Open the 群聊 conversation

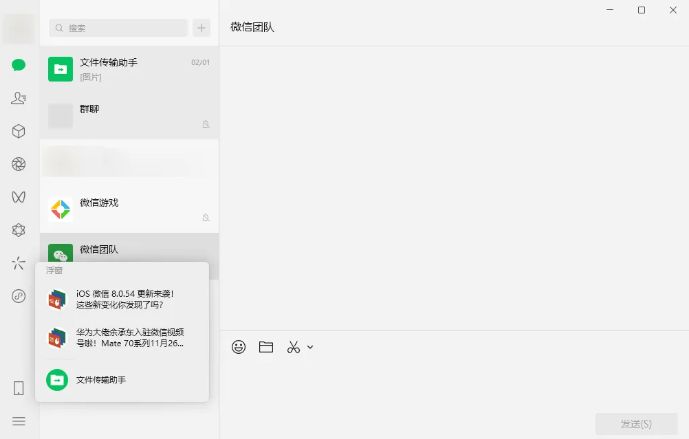click(x=129, y=116)
